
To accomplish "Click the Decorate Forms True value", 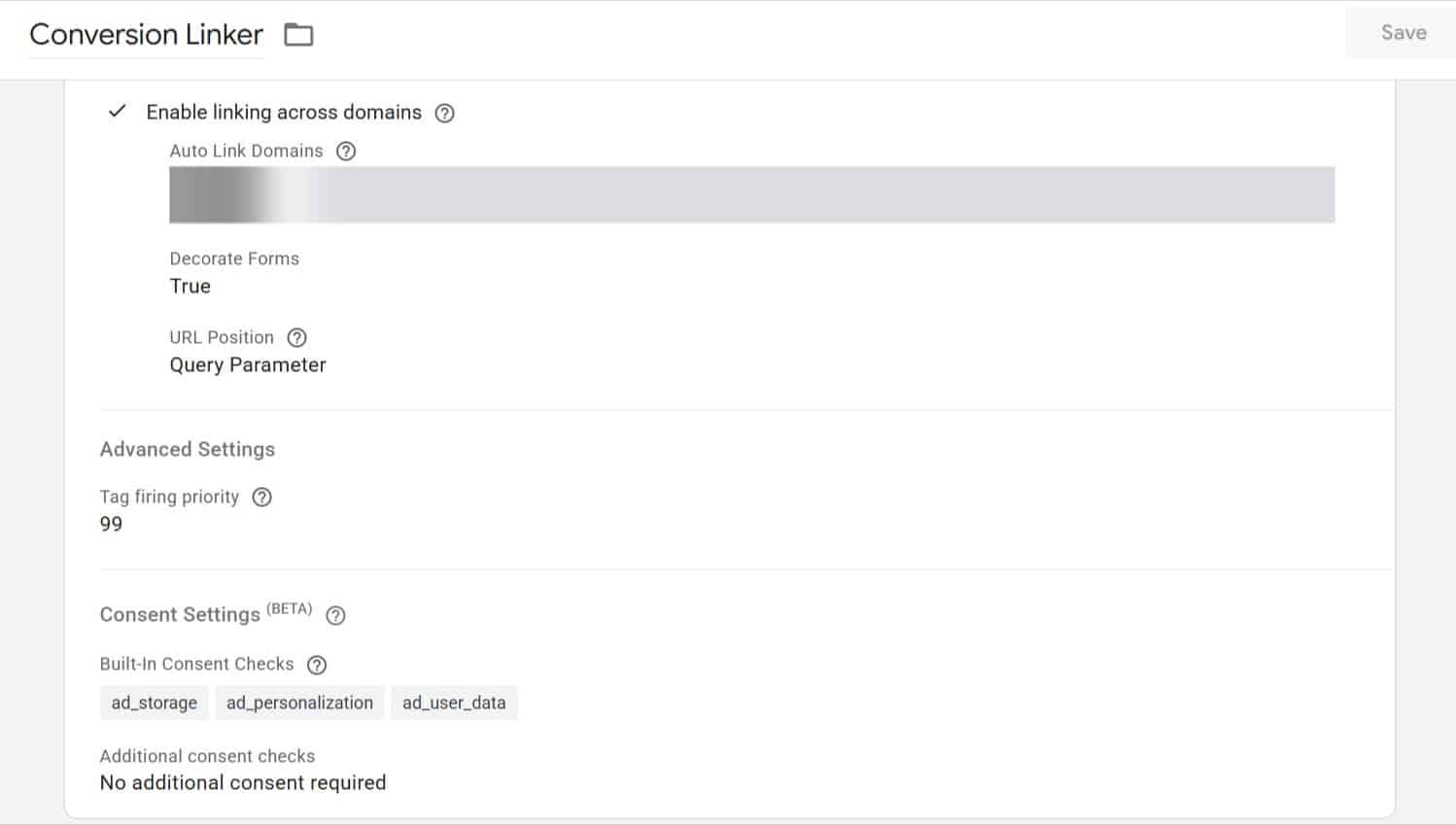I will click(190, 287).
